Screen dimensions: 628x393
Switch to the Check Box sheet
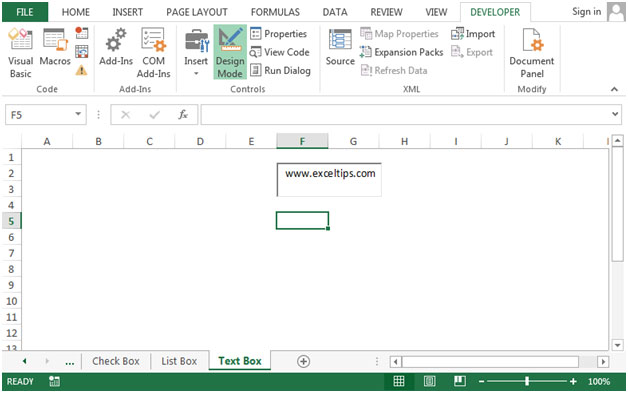(x=116, y=361)
